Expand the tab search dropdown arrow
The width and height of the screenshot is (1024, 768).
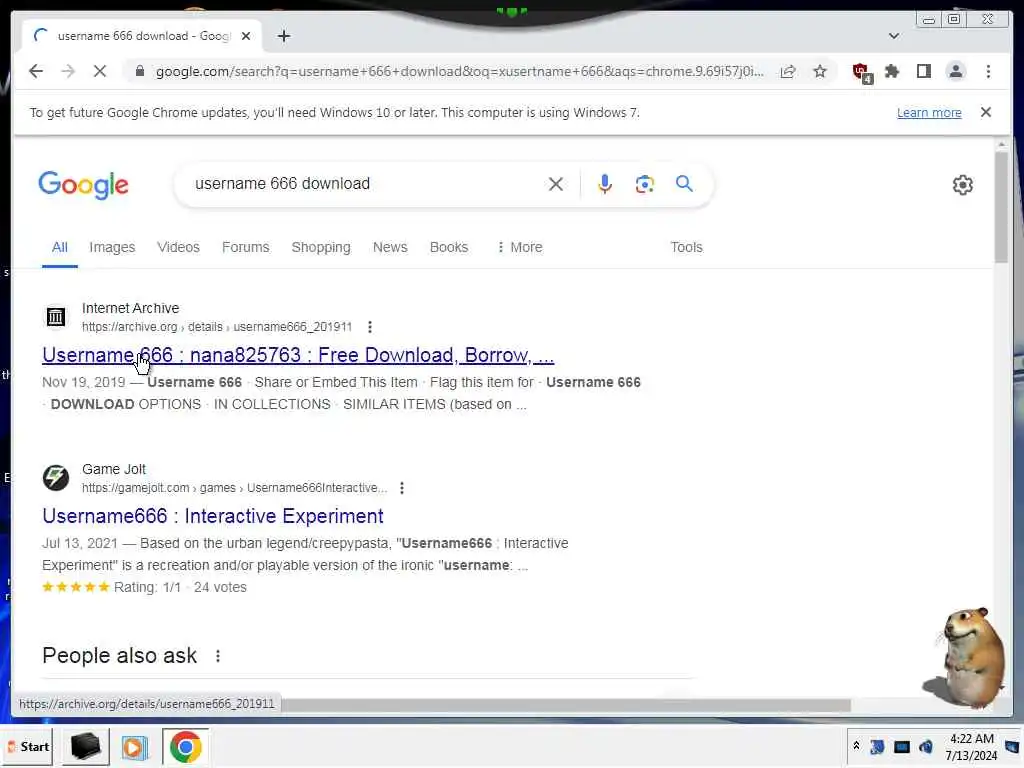893,36
